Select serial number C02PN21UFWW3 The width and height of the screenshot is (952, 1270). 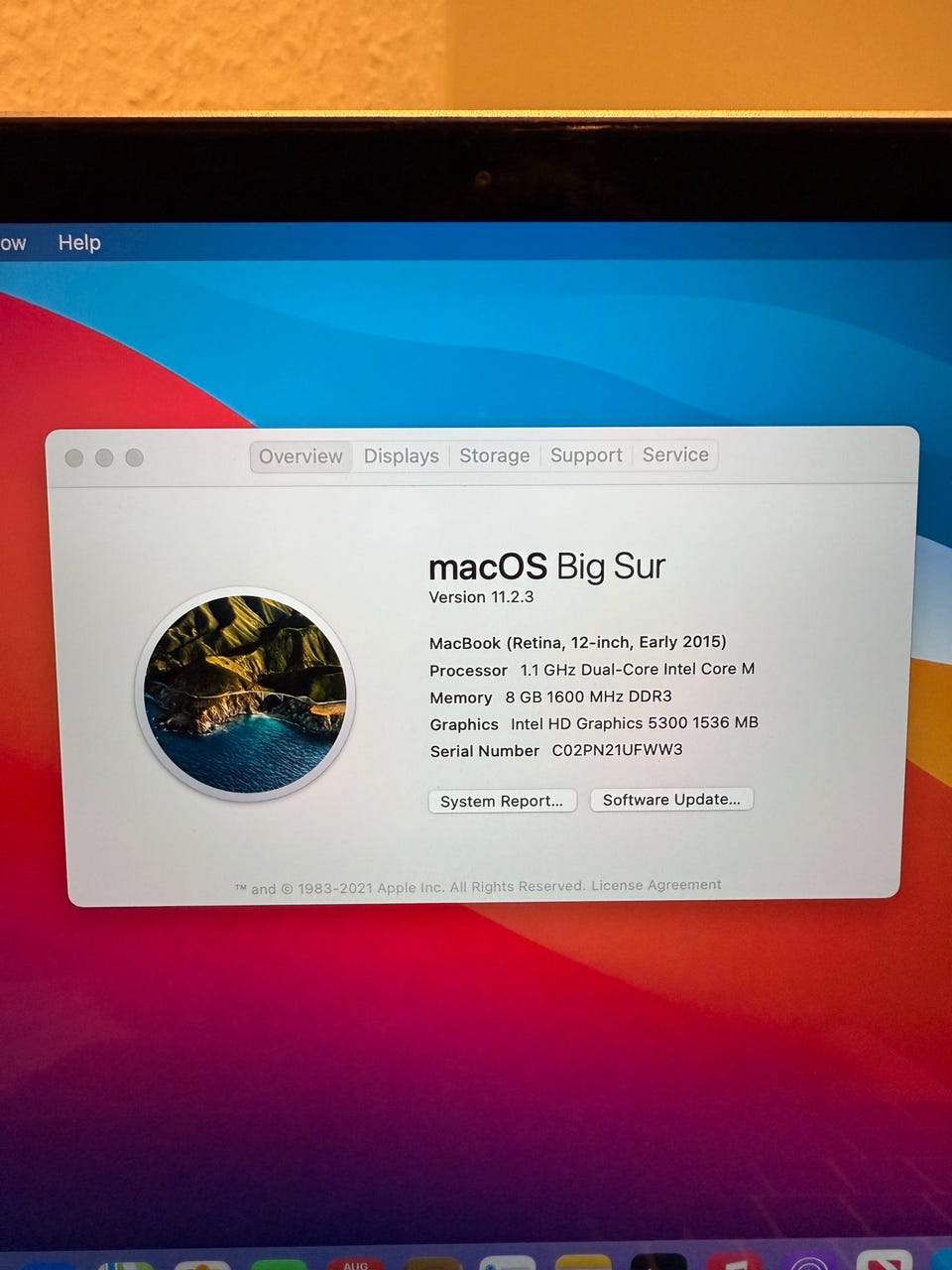tap(617, 750)
